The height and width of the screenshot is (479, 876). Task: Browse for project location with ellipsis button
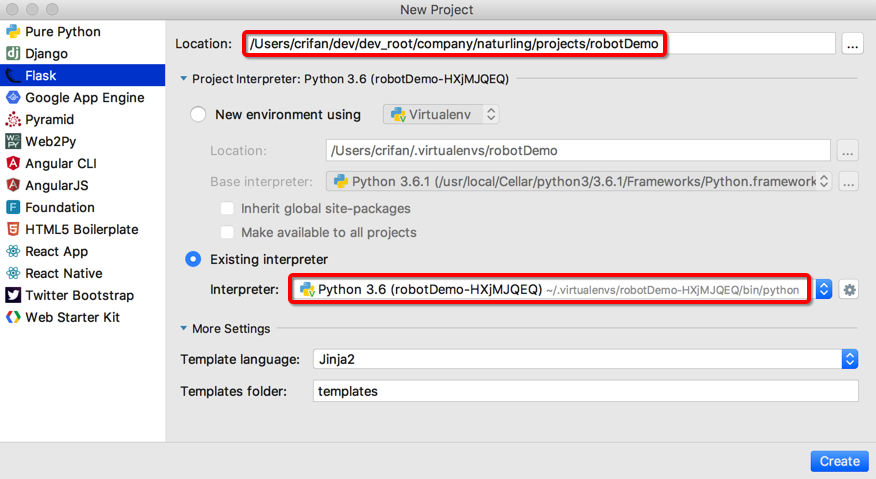(852, 44)
